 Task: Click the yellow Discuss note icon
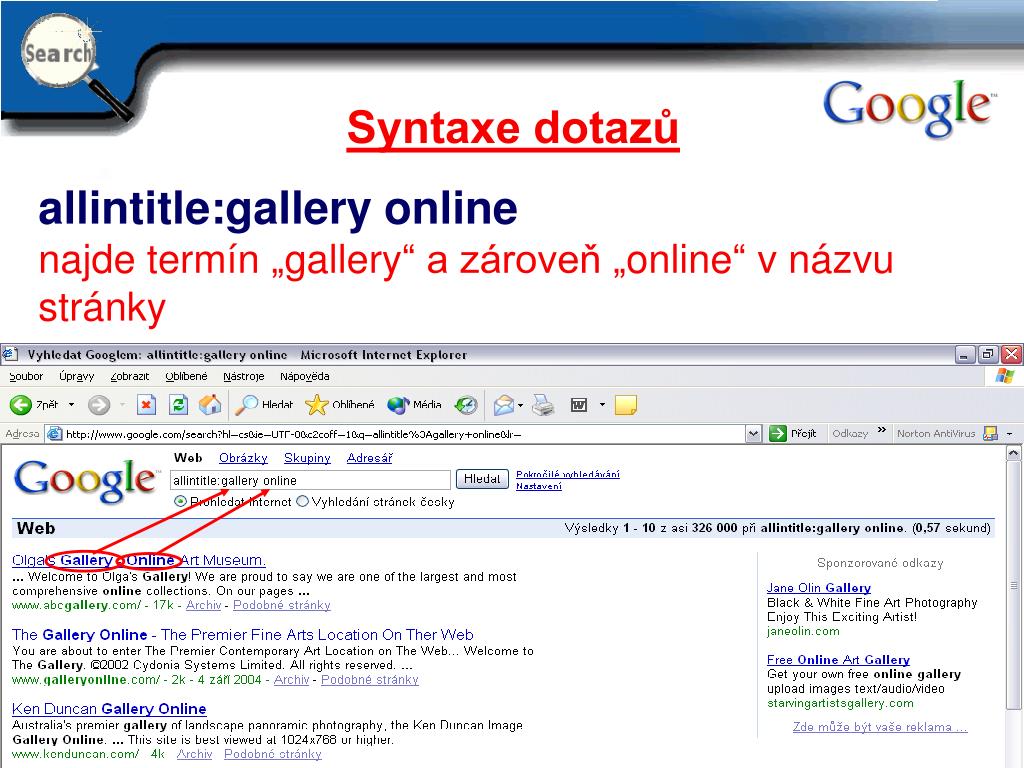626,405
